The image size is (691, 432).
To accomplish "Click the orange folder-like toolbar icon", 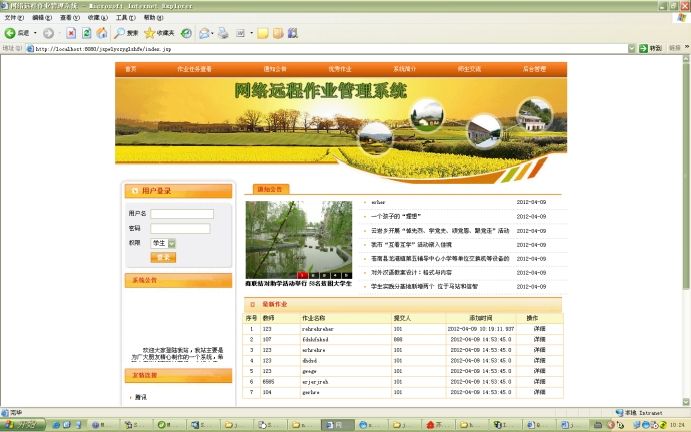I will click(278, 33).
